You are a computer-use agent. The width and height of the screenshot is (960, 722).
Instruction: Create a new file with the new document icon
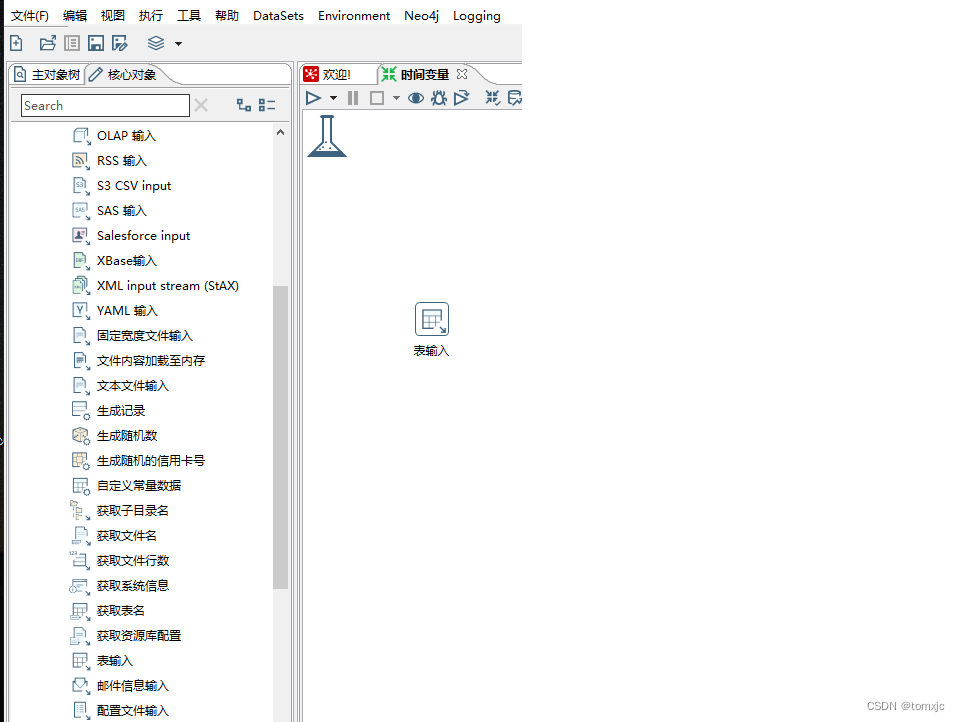click(x=16, y=43)
